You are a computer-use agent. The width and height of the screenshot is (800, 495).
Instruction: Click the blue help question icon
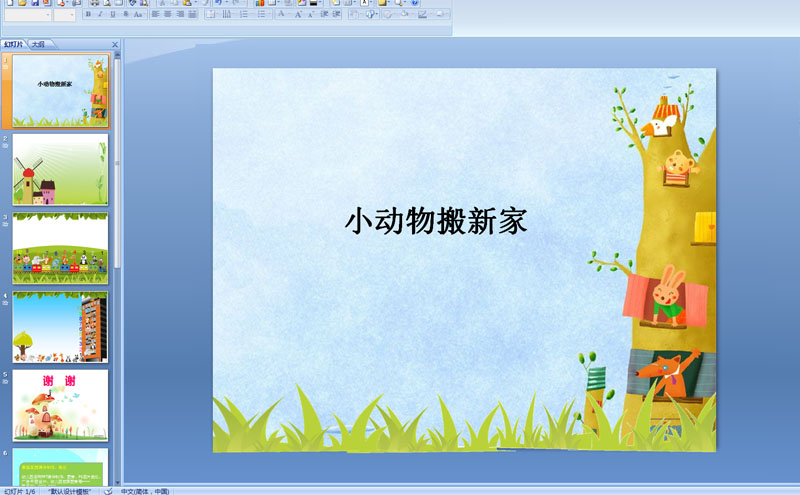click(x=415, y=3)
